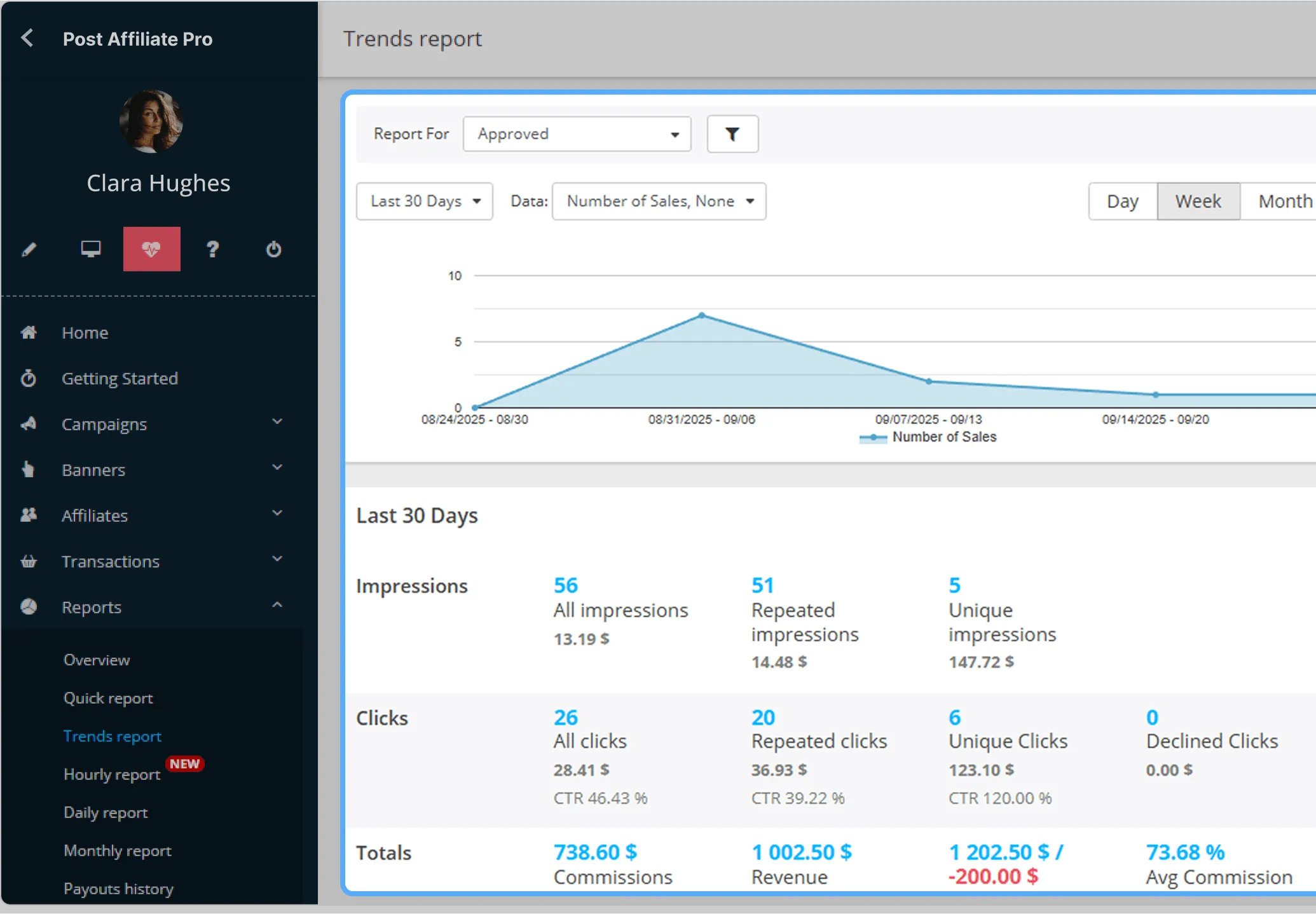Click the 1 002.50 $ Revenue value
Viewport: 1316px width, 914px height.
click(x=802, y=852)
